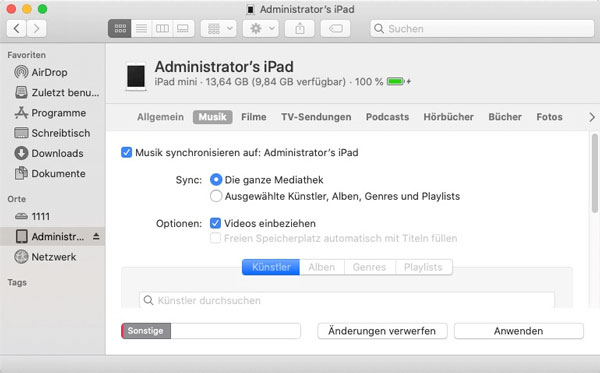Screen dimensions: 600x373
Task: Select the Musik tab
Action: coord(212,117)
